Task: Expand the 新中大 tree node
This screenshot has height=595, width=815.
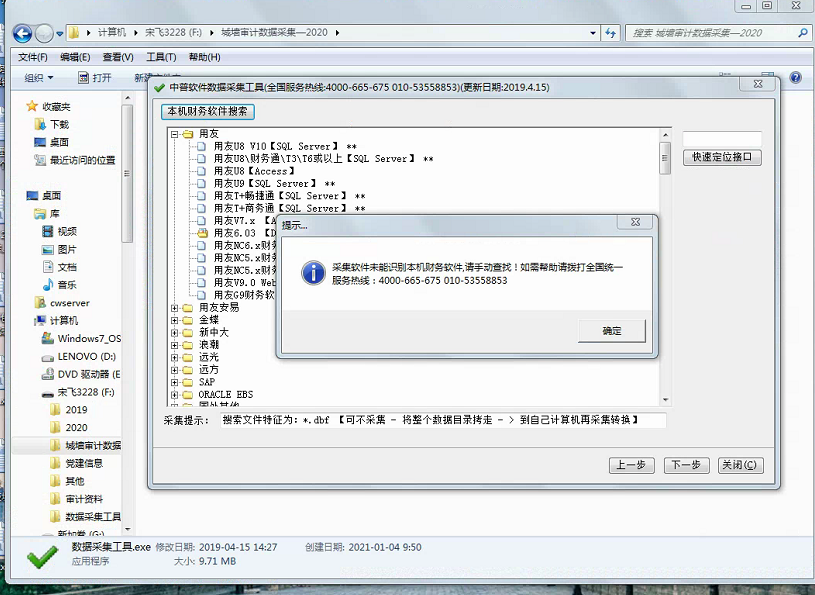Action: 175,333
